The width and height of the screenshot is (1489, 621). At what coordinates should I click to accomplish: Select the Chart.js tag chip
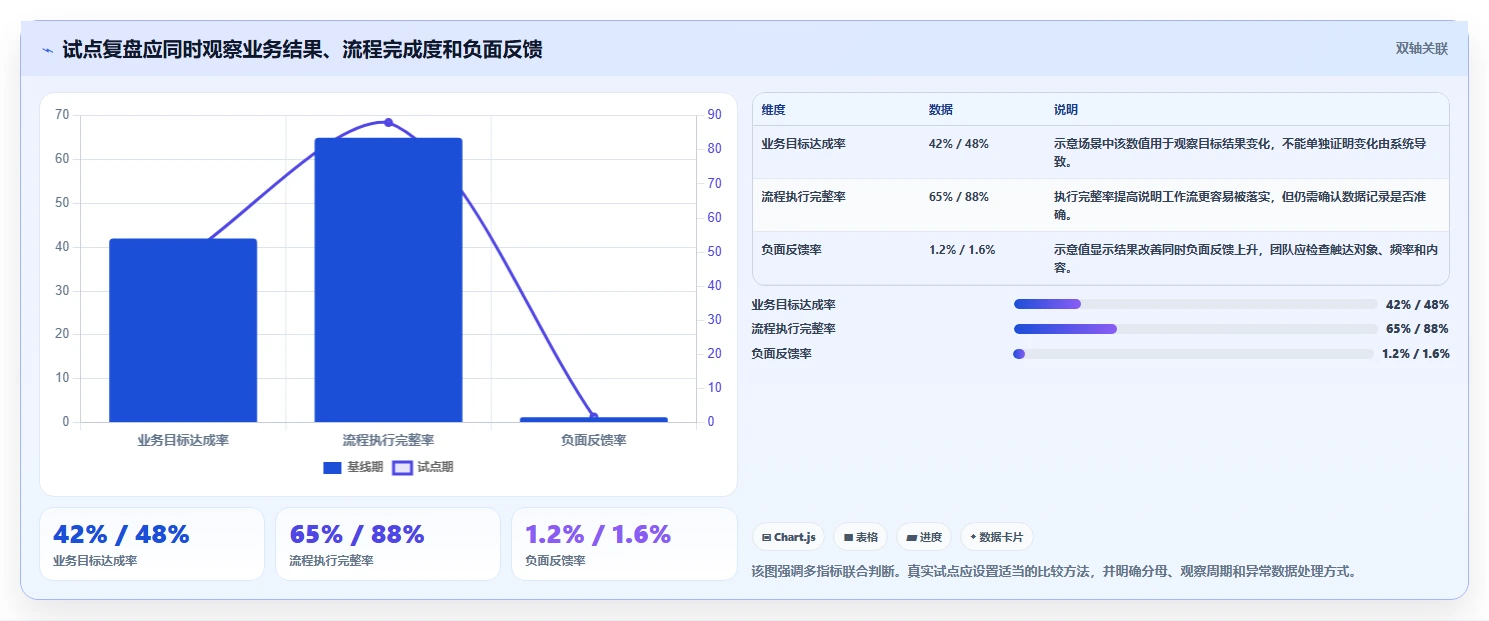pyautogui.click(x=788, y=537)
